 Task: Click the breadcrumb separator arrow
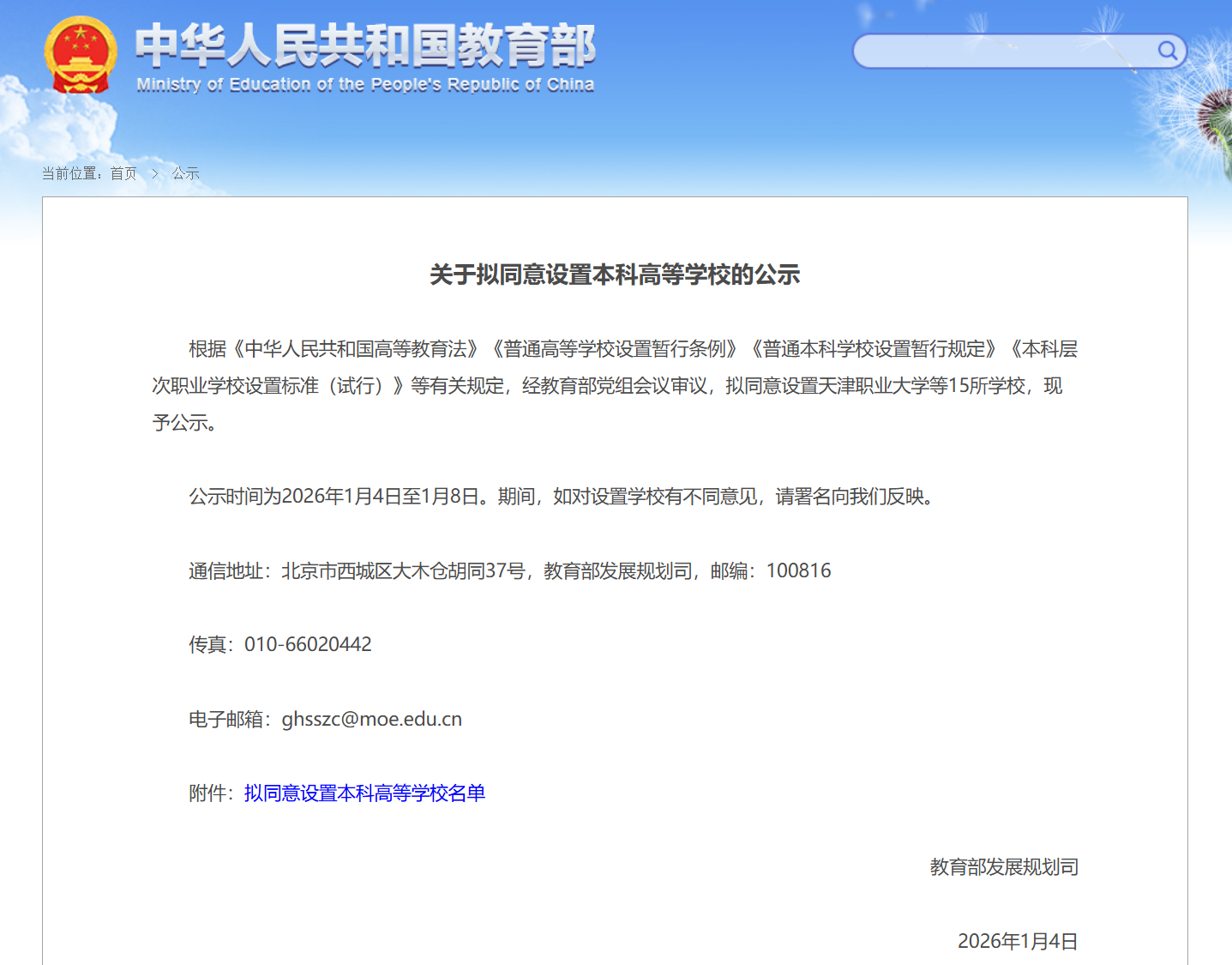154,172
